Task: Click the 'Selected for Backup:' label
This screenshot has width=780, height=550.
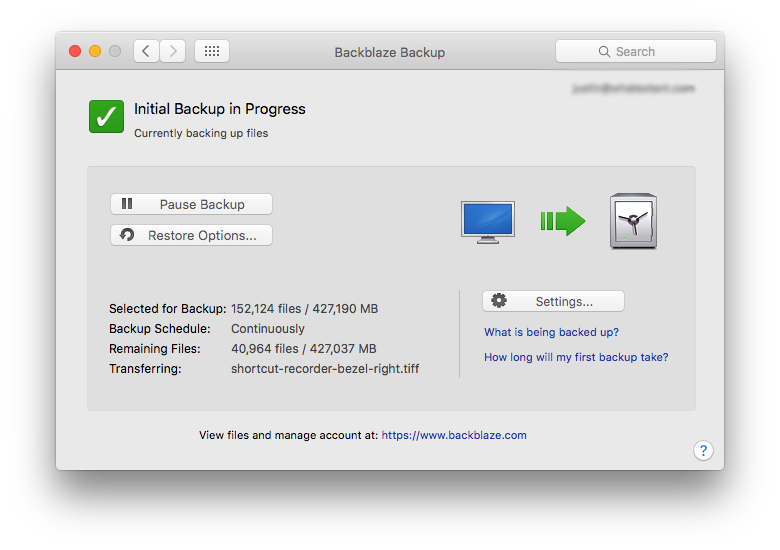Action: point(168,309)
